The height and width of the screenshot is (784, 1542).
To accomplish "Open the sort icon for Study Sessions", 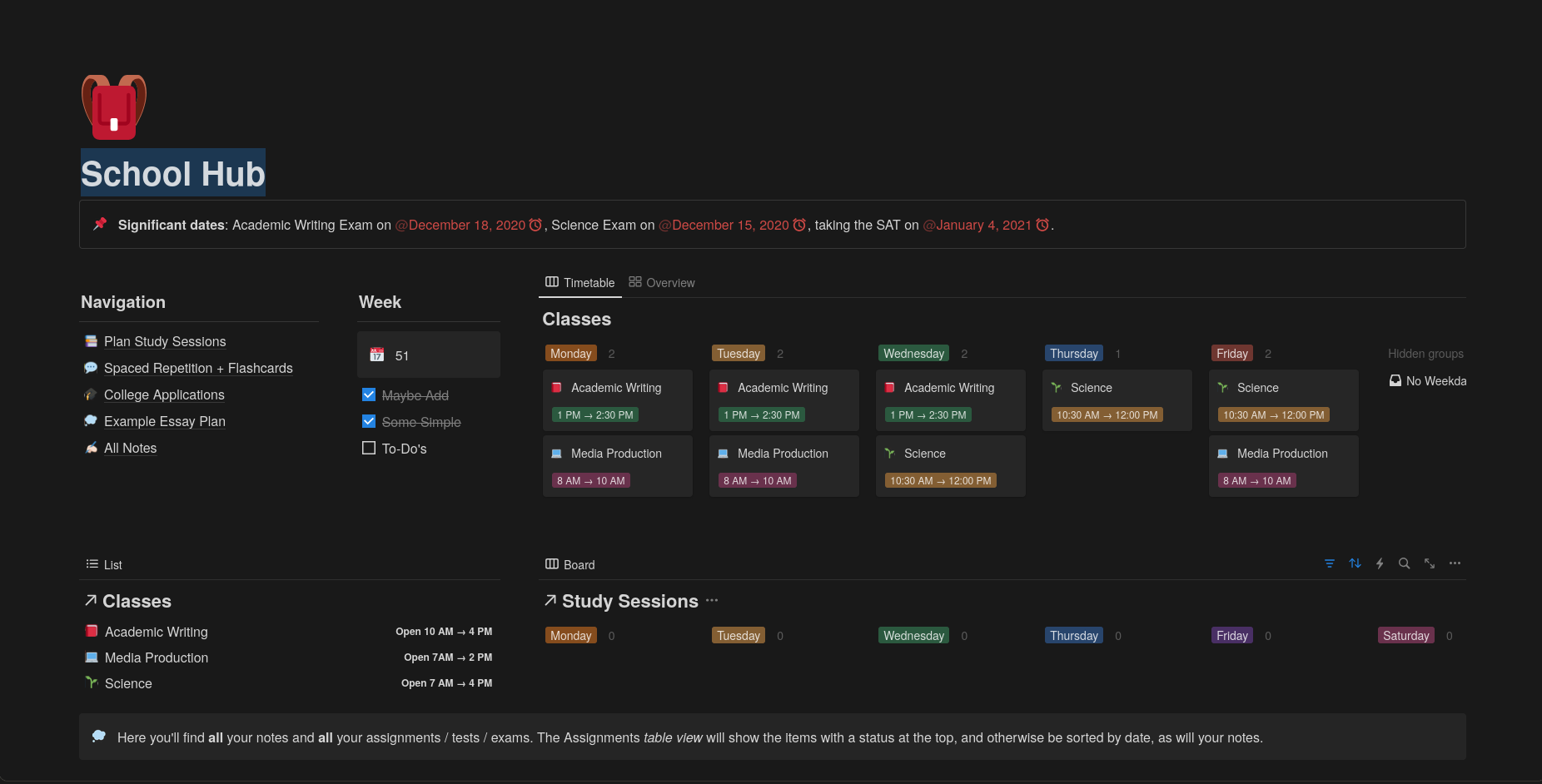I will click(1355, 563).
